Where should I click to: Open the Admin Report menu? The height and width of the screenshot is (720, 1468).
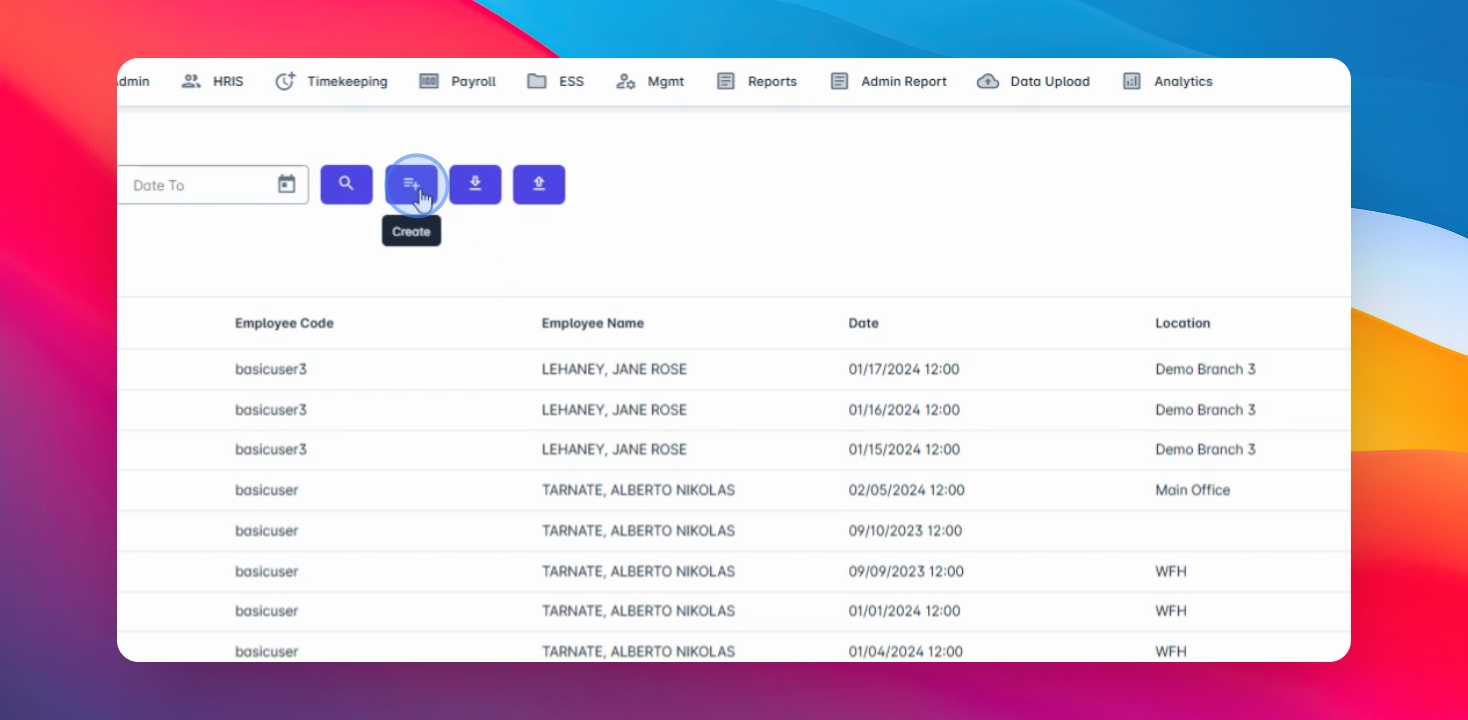pos(889,82)
